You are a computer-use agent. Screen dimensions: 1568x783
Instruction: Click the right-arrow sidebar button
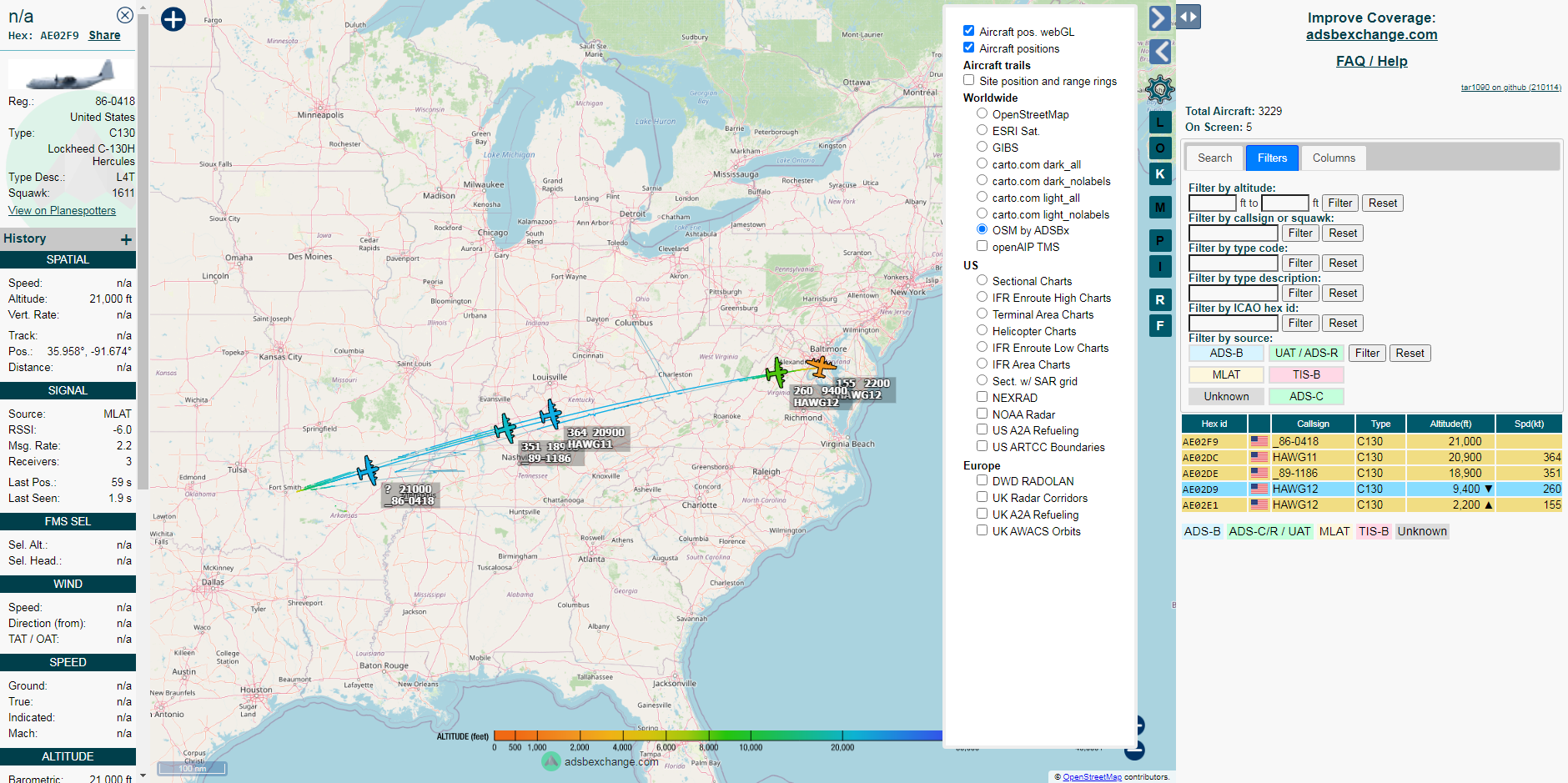(x=1160, y=18)
